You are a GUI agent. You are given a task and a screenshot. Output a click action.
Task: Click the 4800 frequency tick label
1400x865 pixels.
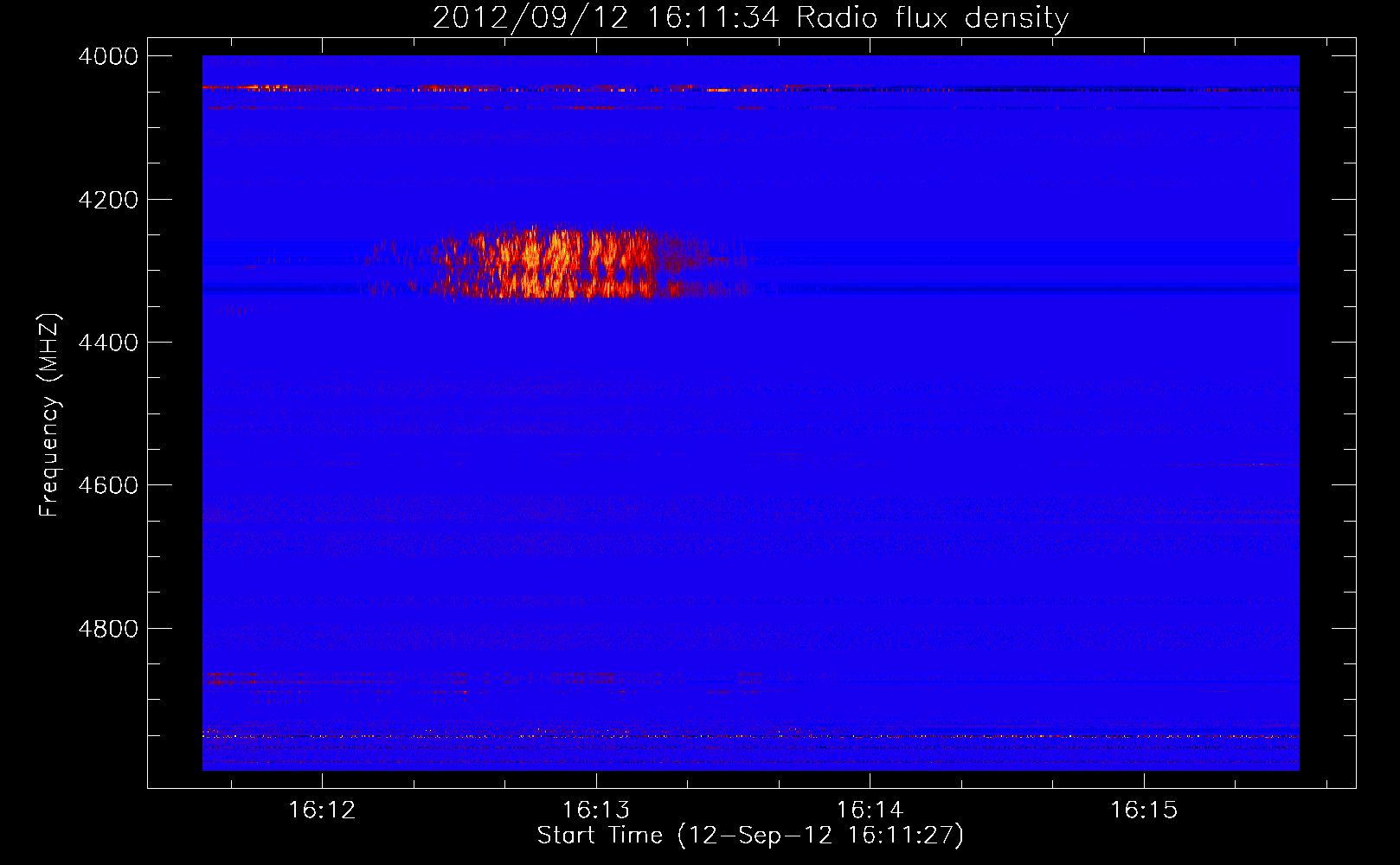click(x=108, y=629)
